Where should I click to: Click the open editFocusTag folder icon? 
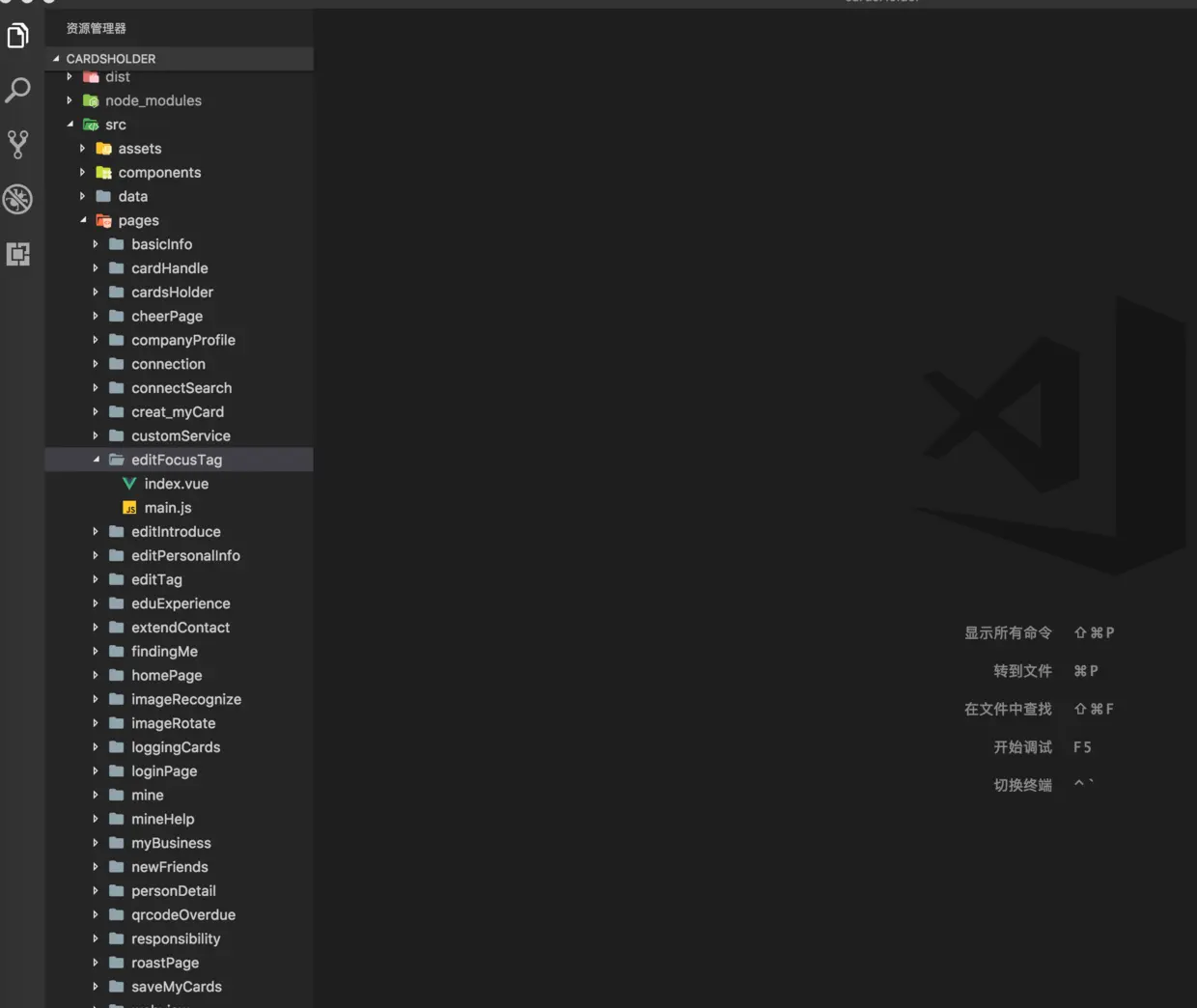[x=117, y=460]
